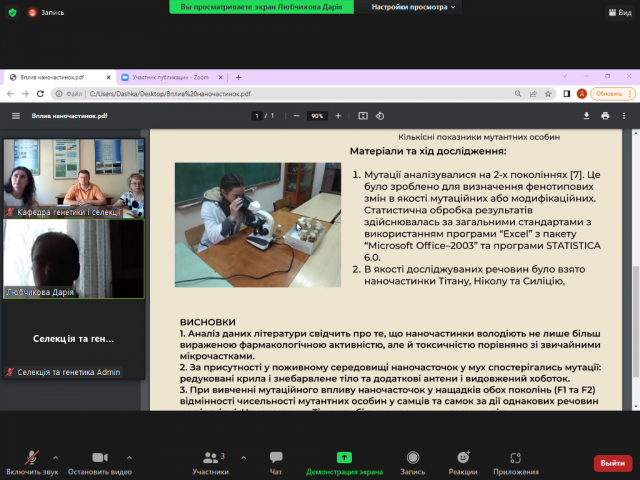Click the green Демонстрация экрана share icon

pos(343,457)
